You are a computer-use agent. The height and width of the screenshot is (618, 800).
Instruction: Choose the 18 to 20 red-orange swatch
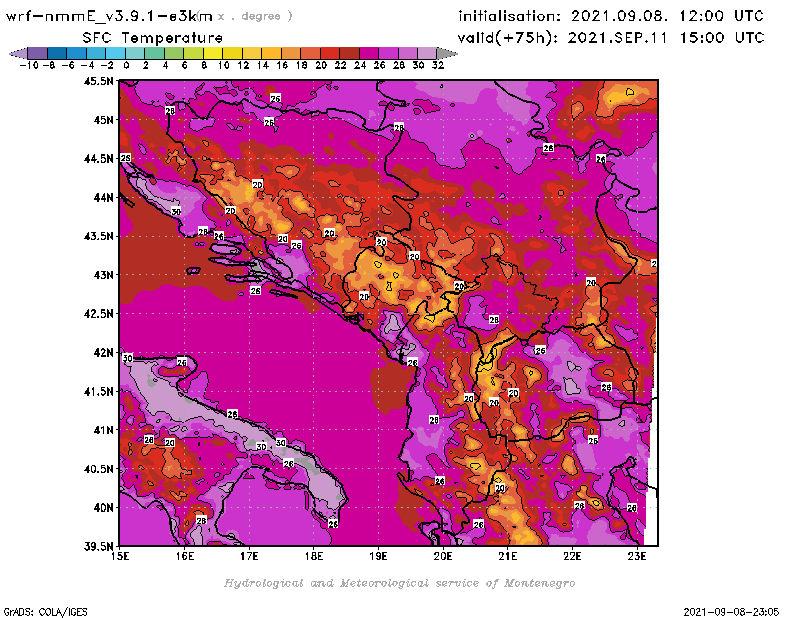[310, 53]
